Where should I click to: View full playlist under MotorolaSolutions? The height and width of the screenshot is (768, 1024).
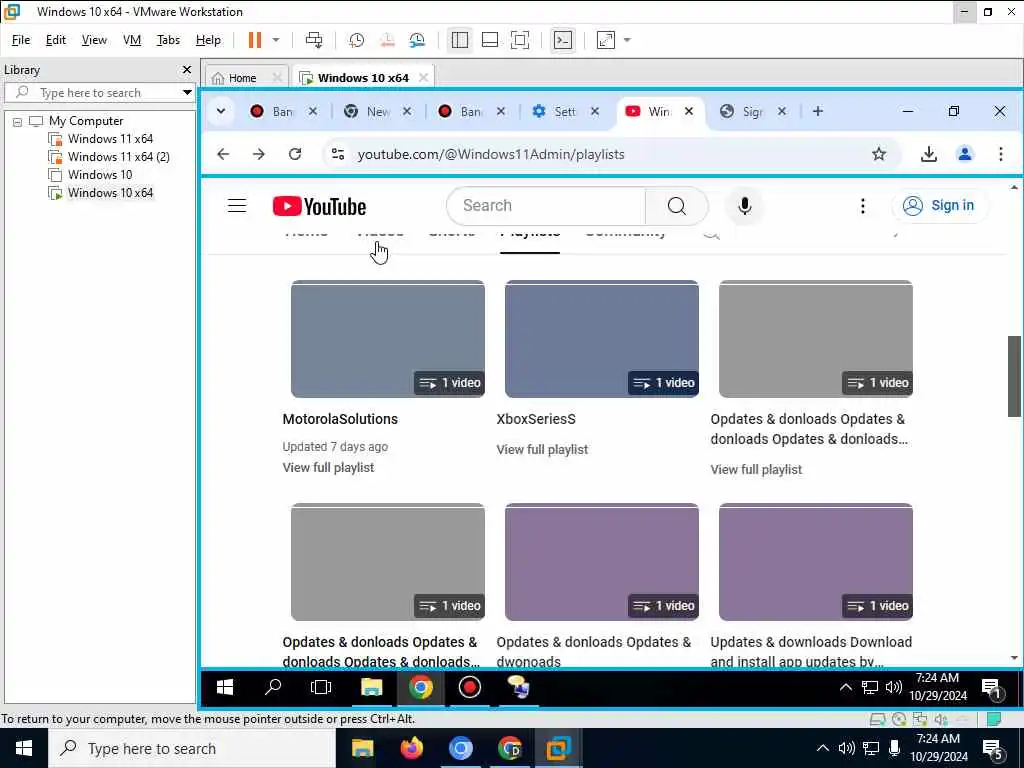pyautogui.click(x=328, y=468)
